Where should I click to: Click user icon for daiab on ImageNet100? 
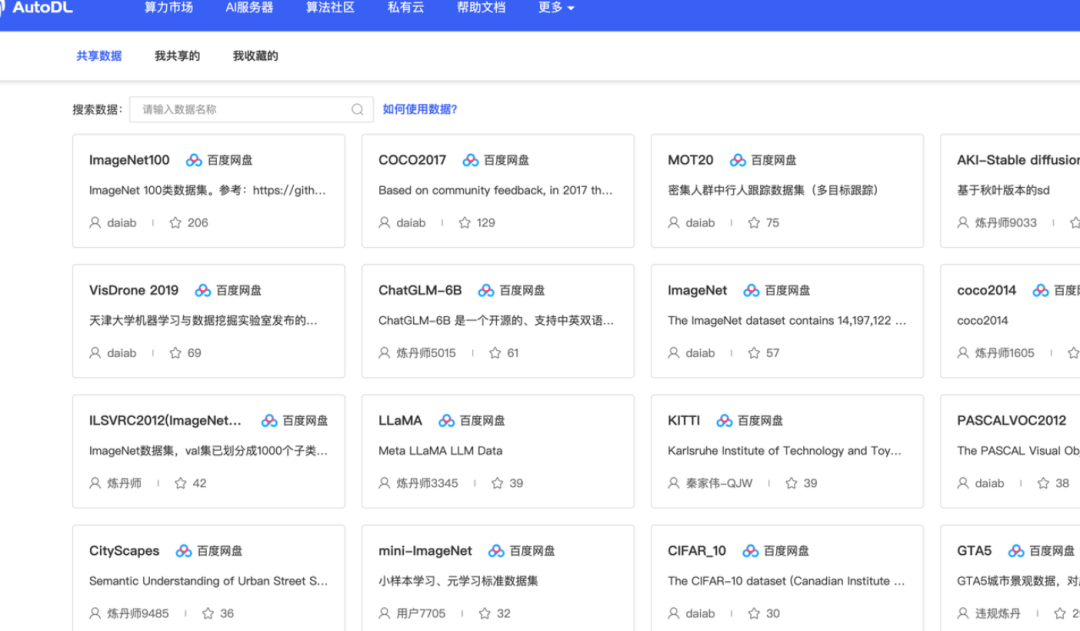tap(95, 223)
